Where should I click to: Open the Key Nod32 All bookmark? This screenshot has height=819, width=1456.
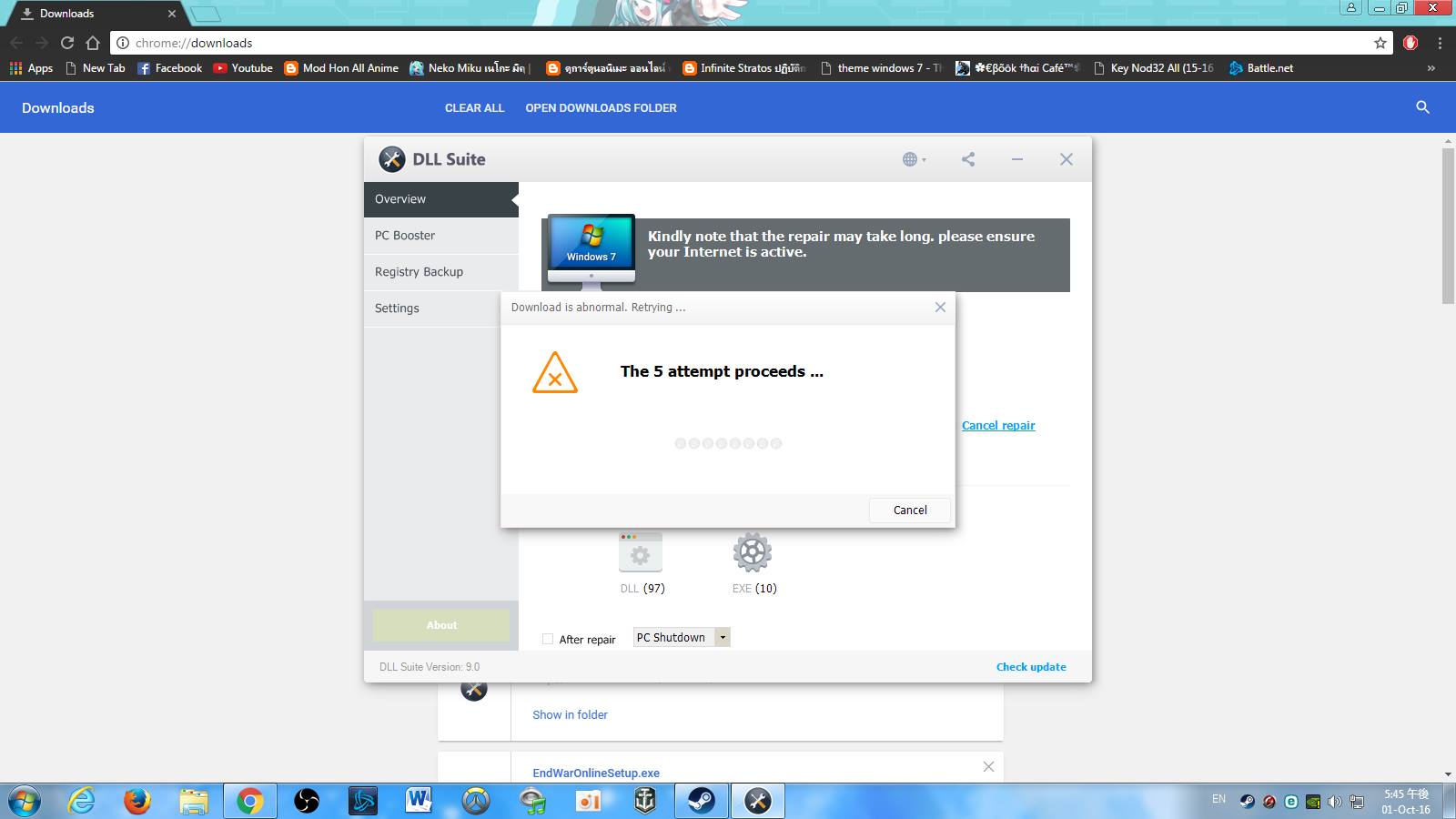coord(1154,68)
